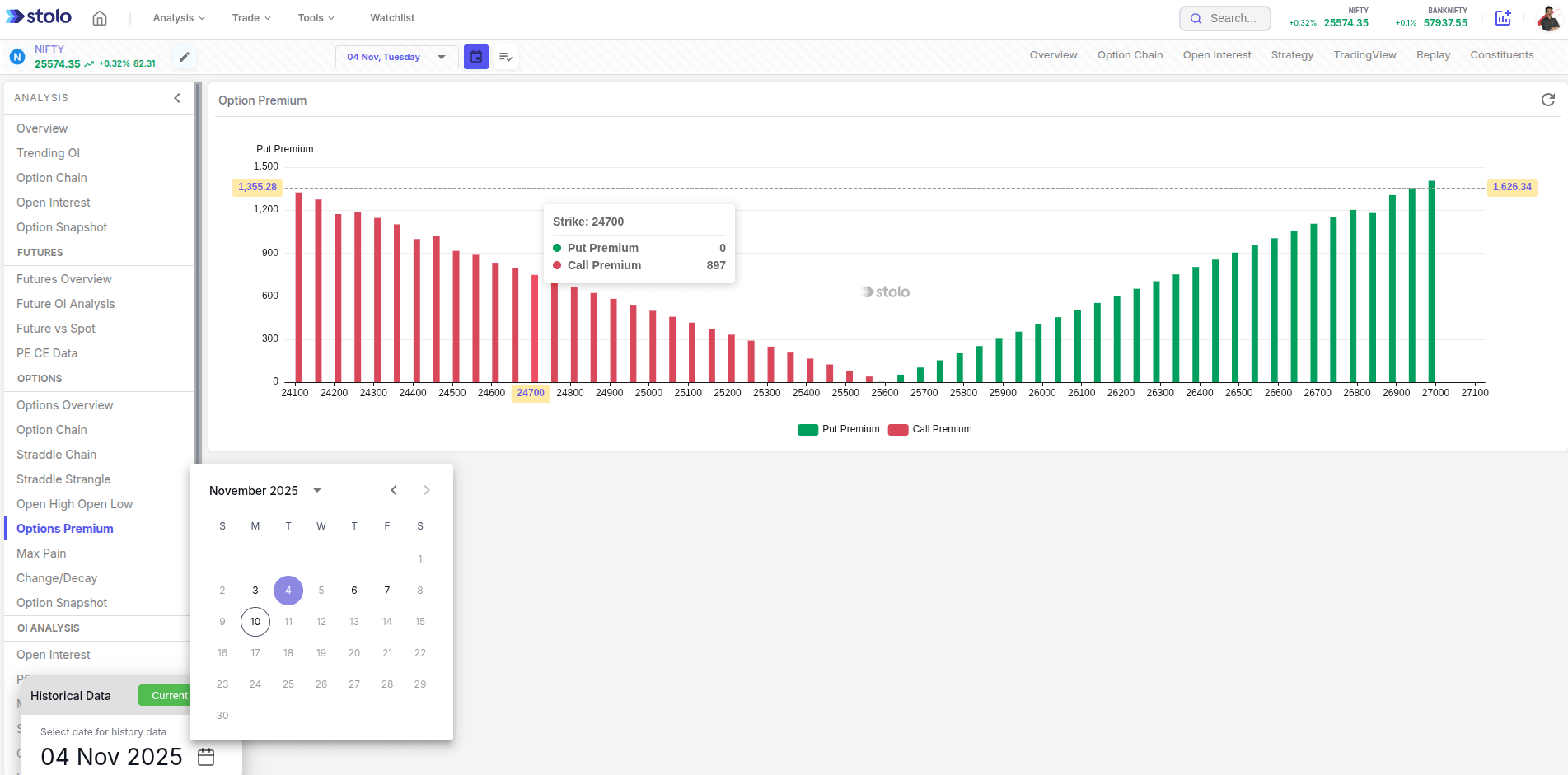Screen dimensions: 1568x775
Task: Refresh the Option Premium chart
Action: coord(1549,100)
